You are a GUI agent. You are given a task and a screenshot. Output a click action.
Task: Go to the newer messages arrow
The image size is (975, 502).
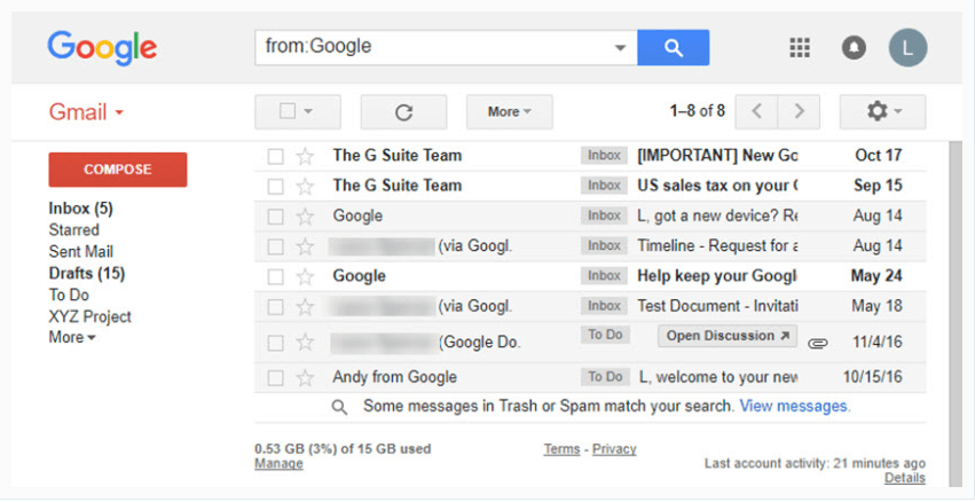click(x=756, y=112)
